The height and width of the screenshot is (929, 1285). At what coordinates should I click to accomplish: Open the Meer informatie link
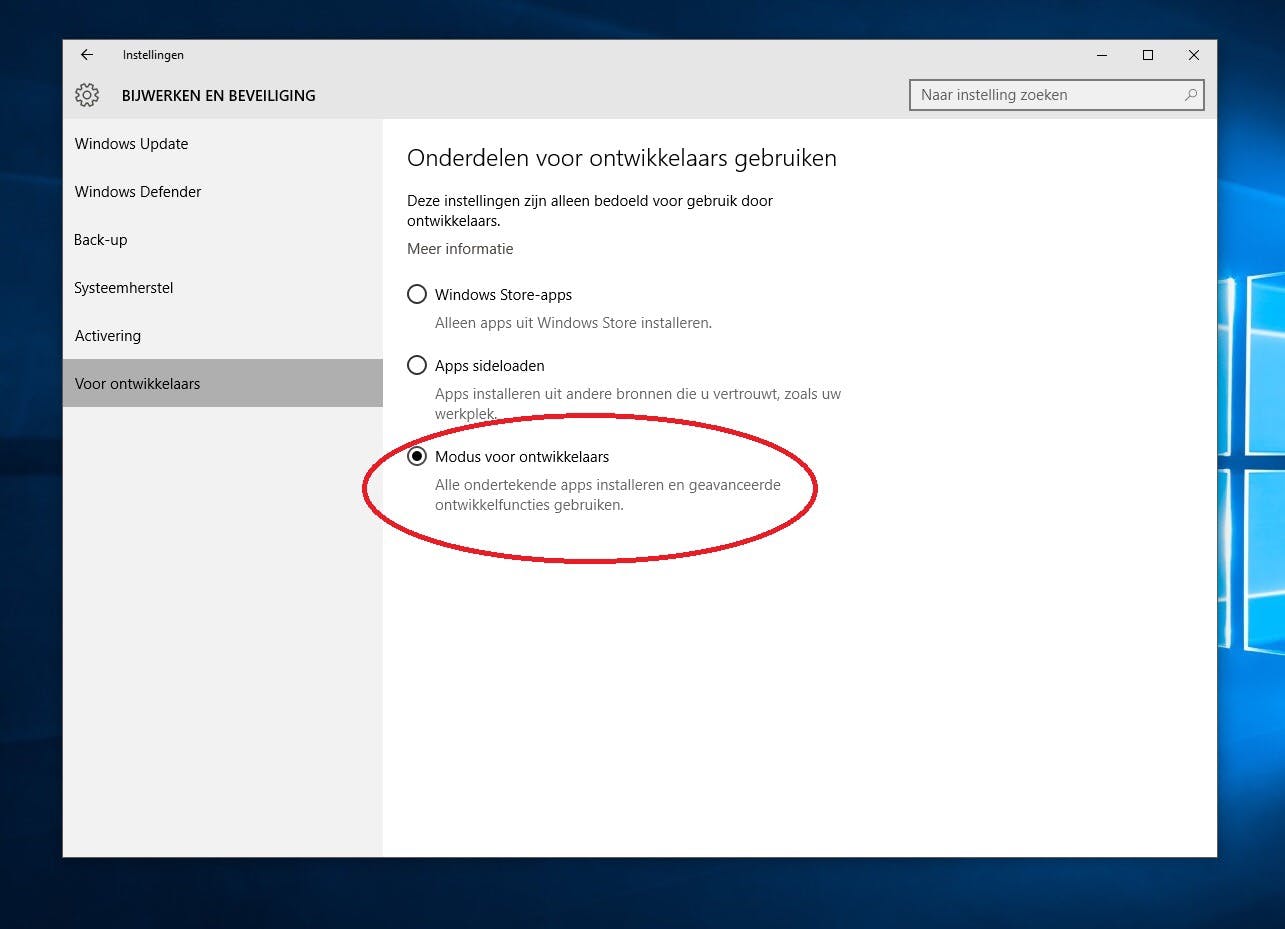click(x=460, y=249)
